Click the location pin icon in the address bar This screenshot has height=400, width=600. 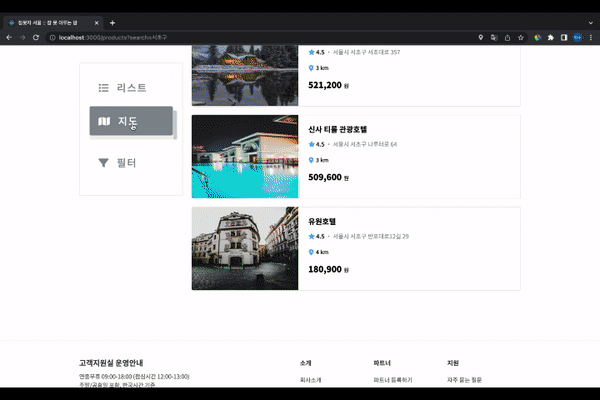[481, 38]
